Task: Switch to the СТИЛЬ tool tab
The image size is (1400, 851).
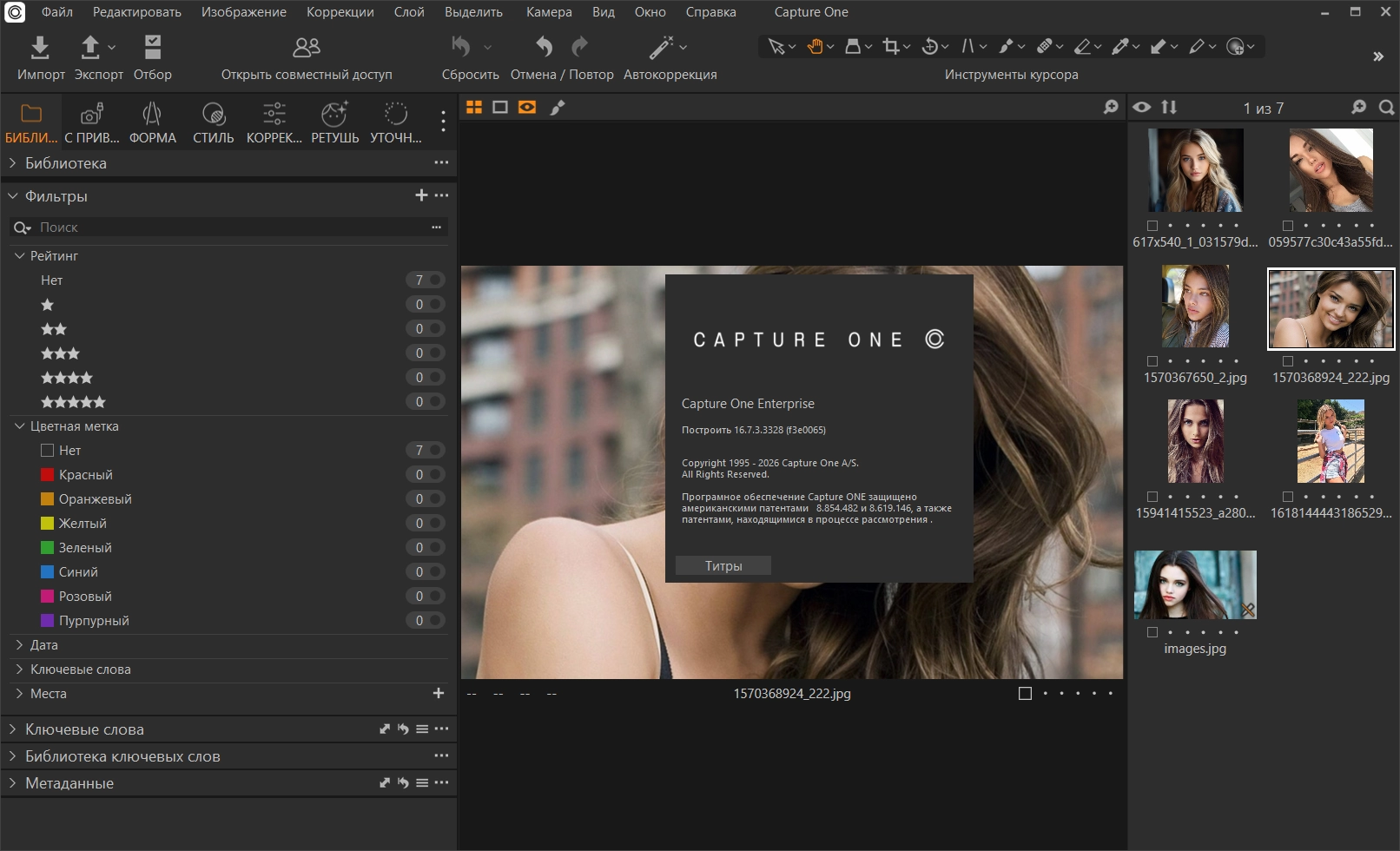Action: click(x=213, y=122)
